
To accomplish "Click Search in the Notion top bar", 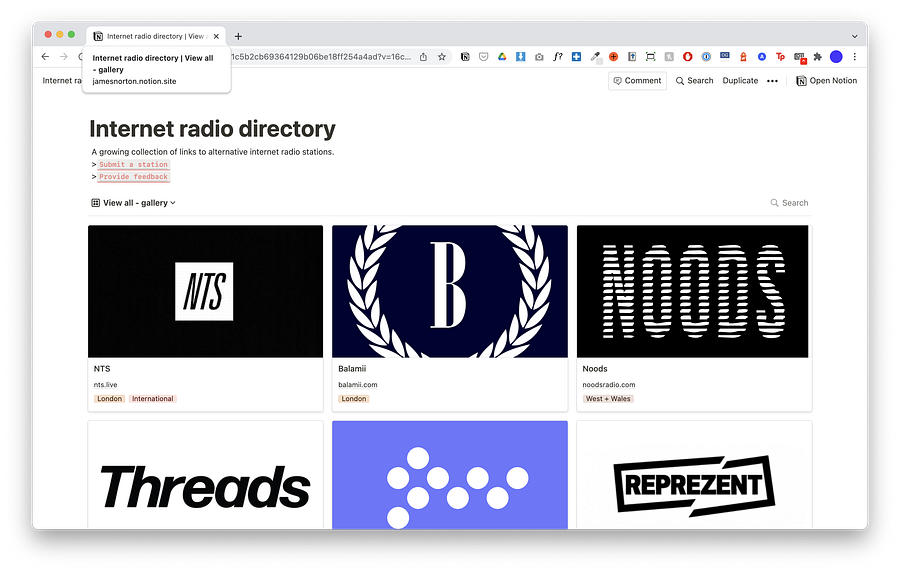I will point(695,81).
